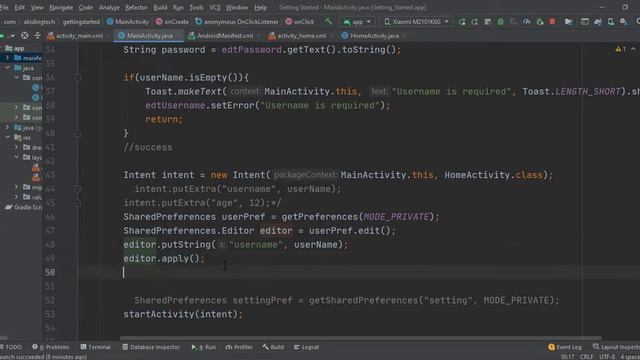Open the Database Inspector tool window
640x360 pixels.
[x=151, y=347]
